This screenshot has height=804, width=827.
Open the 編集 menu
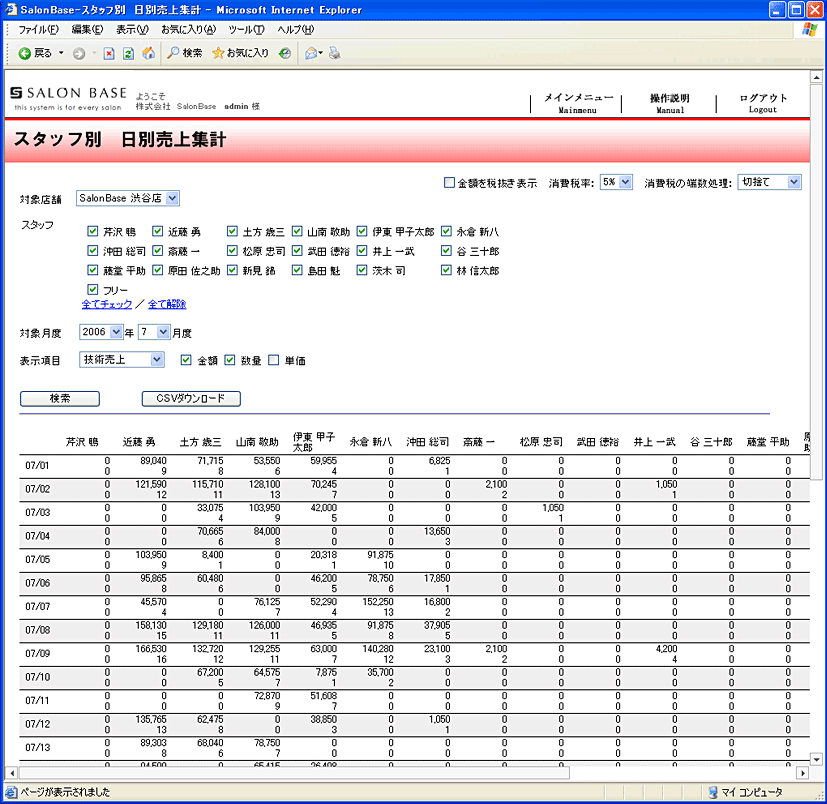[87, 30]
